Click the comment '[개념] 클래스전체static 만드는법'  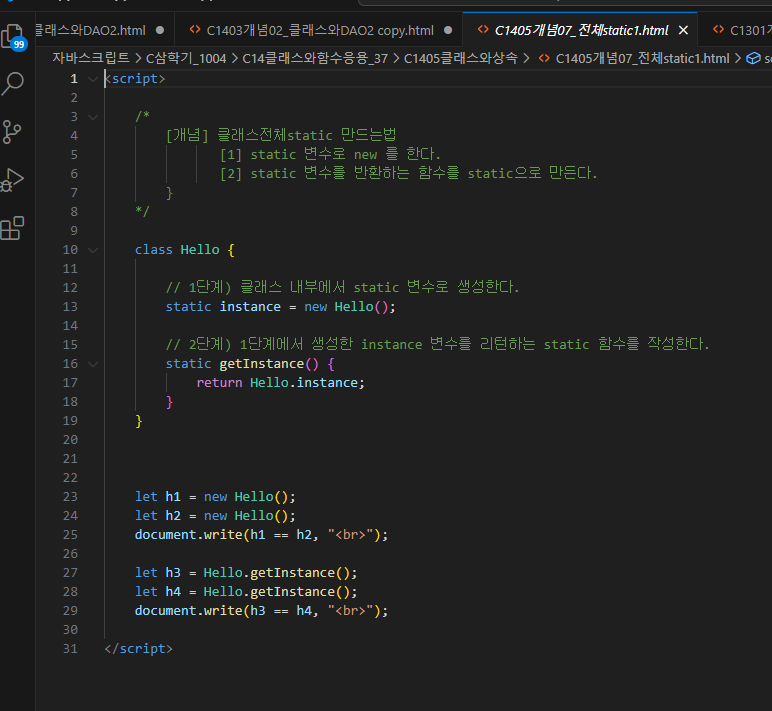[281, 134]
